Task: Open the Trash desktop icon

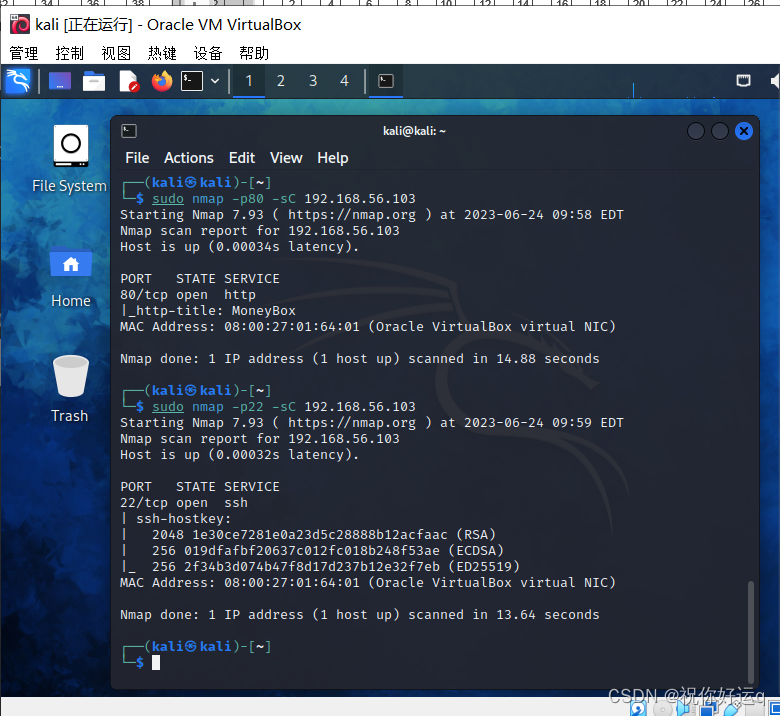Action: point(71,389)
